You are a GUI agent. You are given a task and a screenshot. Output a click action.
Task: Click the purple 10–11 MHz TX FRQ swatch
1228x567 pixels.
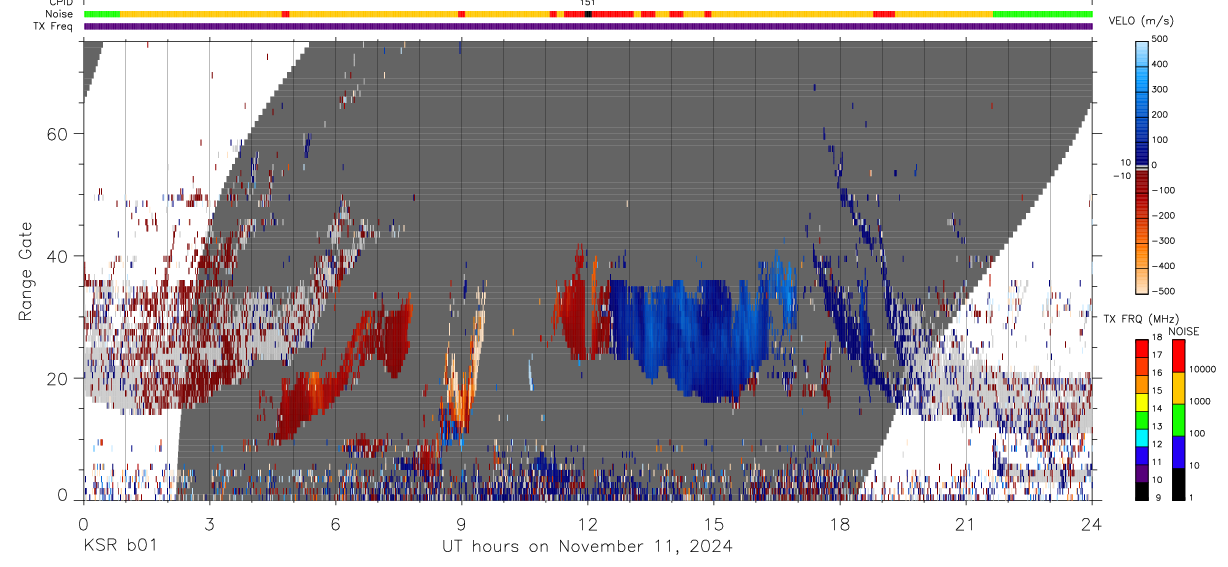point(1141,473)
